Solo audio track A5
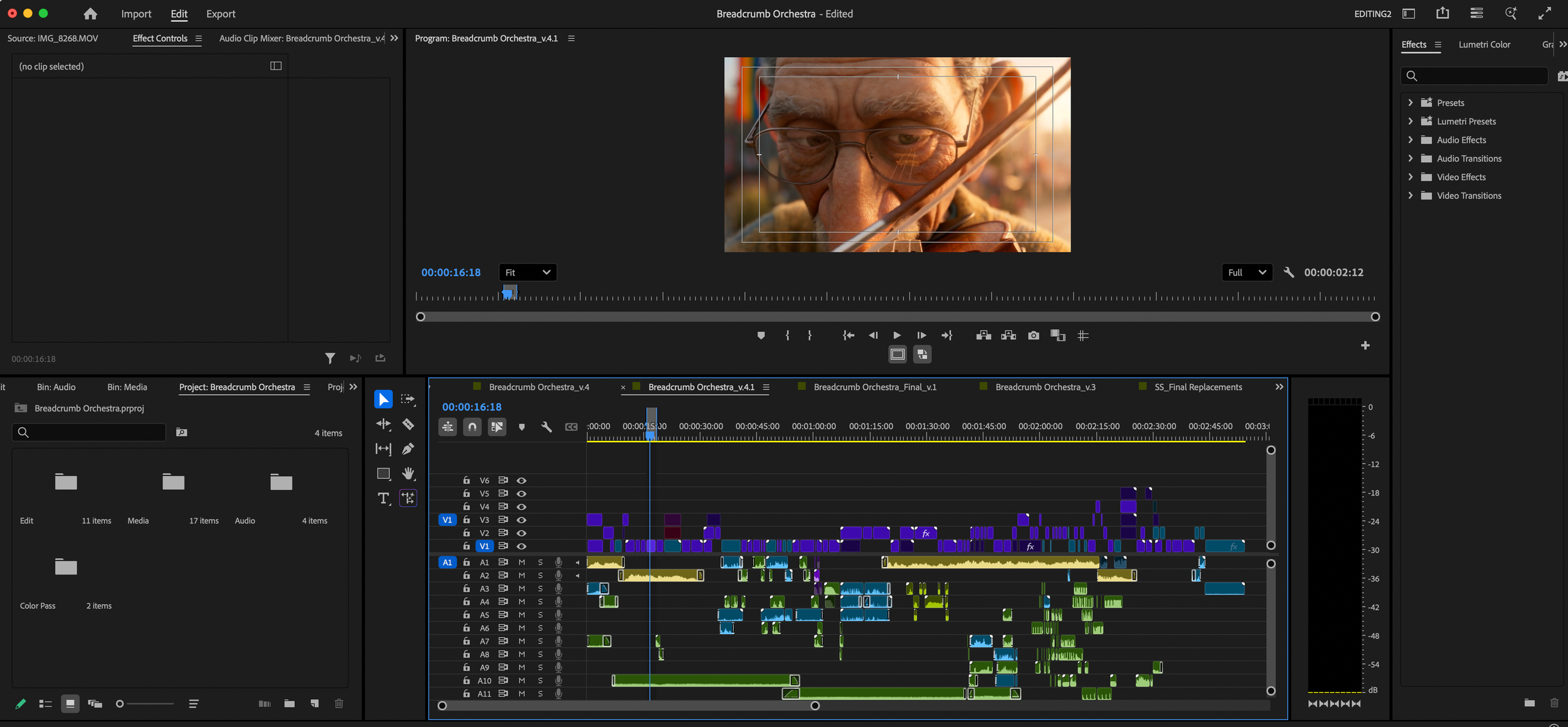 coord(540,615)
